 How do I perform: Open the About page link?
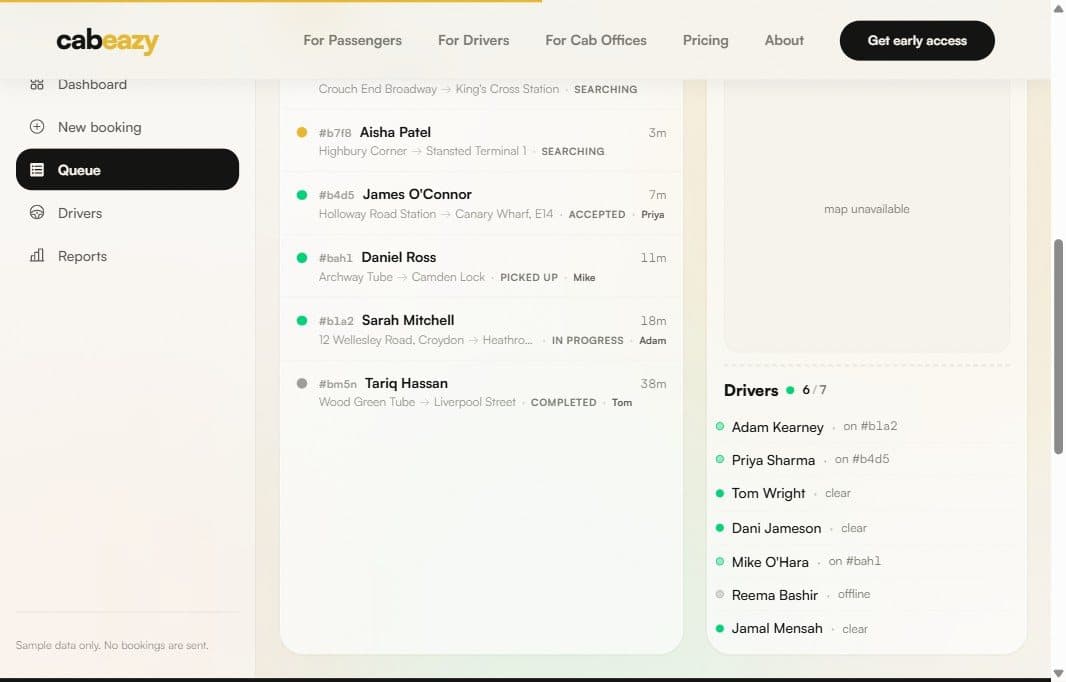pyautogui.click(x=784, y=41)
